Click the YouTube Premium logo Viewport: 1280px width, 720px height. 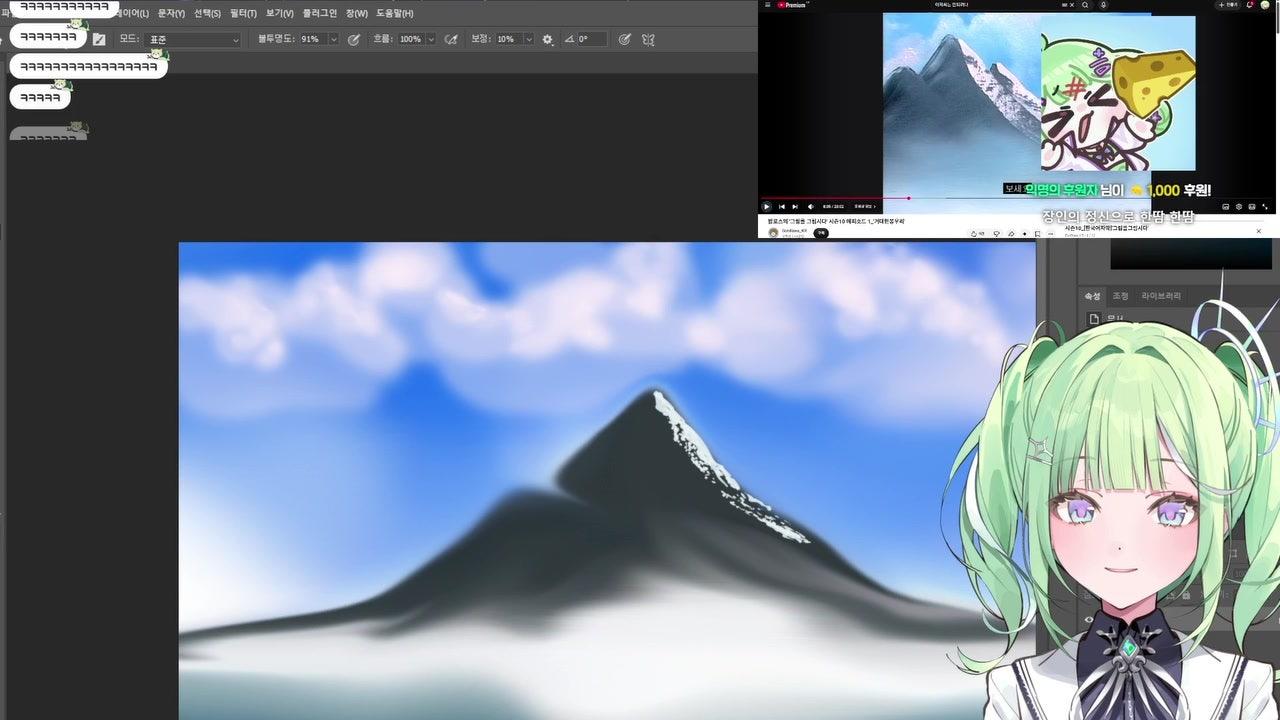792,5
